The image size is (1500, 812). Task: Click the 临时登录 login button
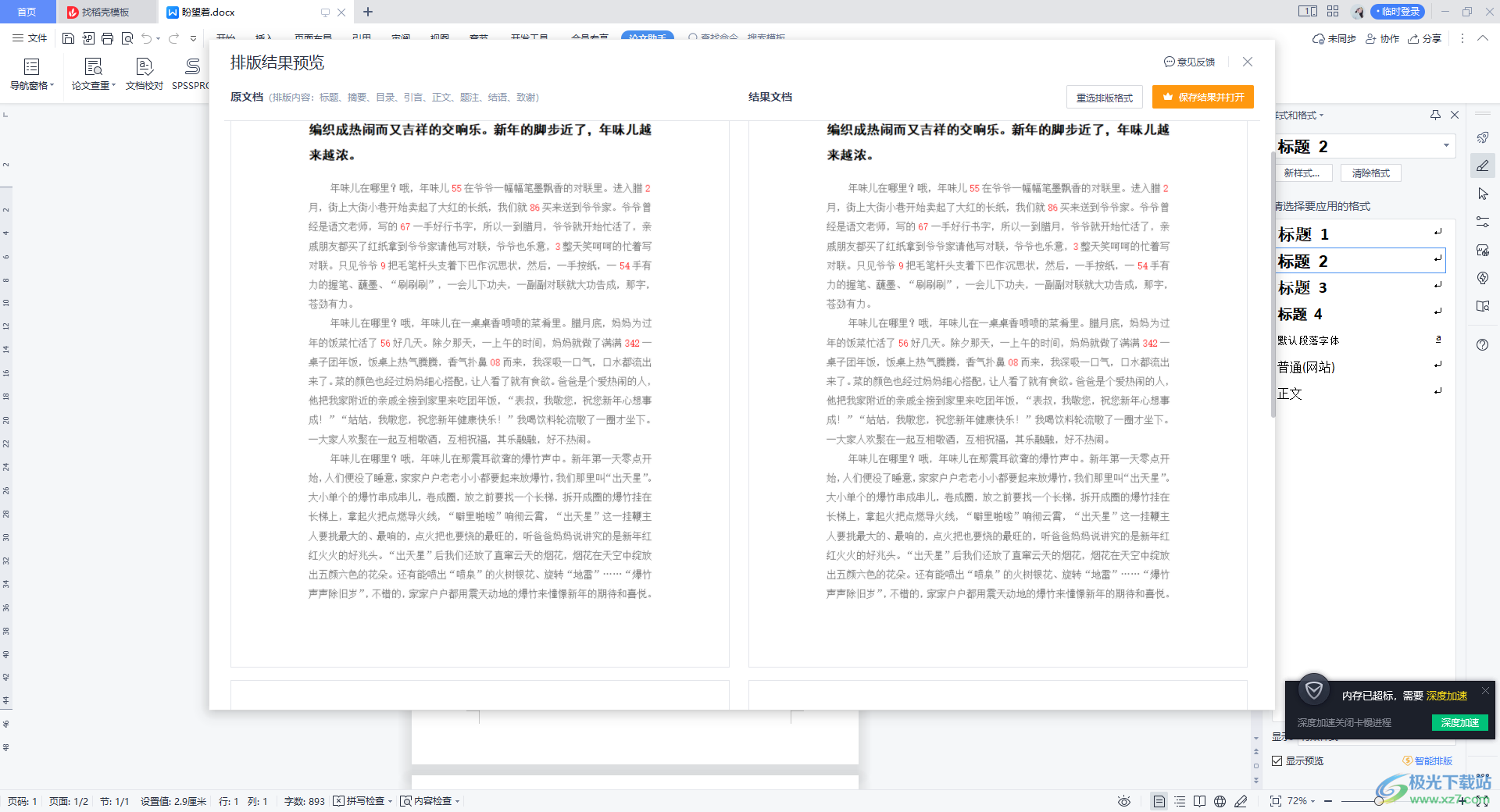tap(1398, 12)
